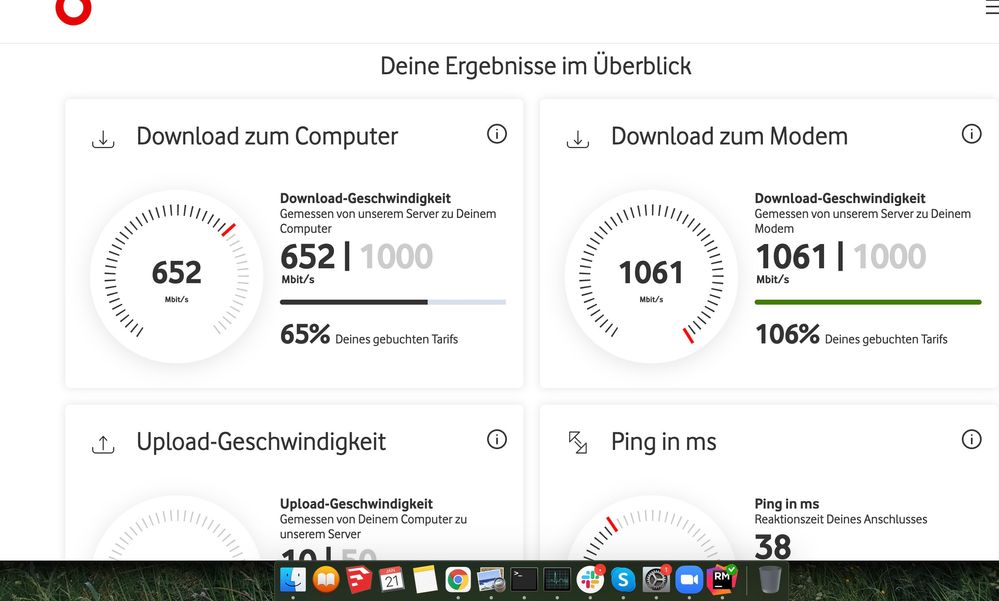Open Calendar showing 21 in the dock

(x=392, y=579)
